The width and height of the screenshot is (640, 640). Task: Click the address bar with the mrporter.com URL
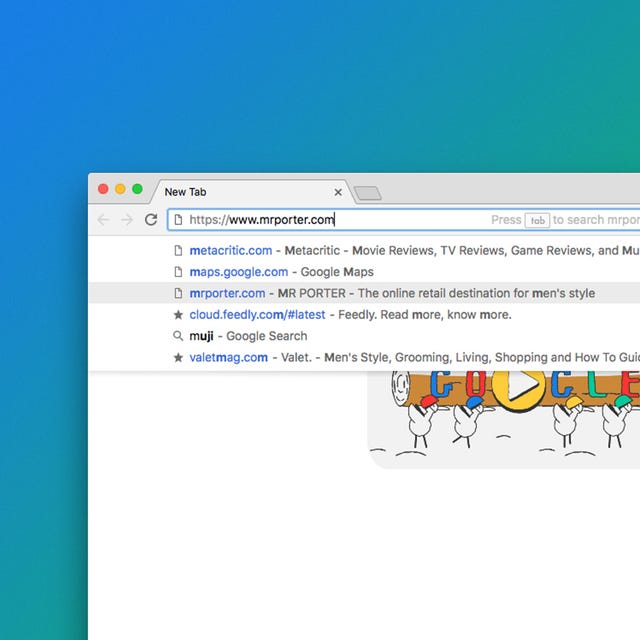click(404, 220)
